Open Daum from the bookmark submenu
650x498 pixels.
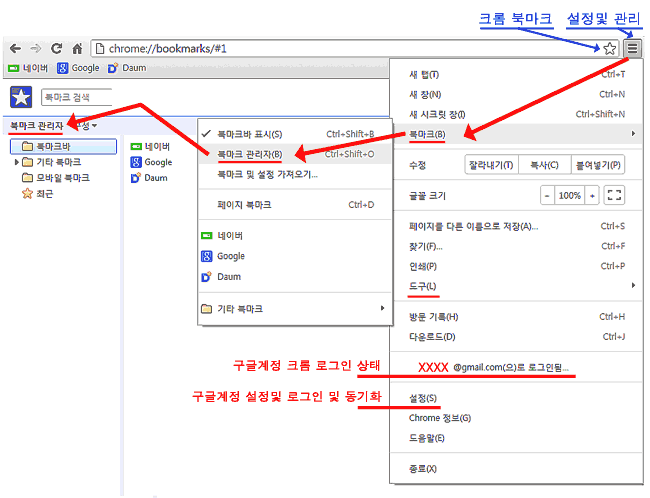(295, 277)
